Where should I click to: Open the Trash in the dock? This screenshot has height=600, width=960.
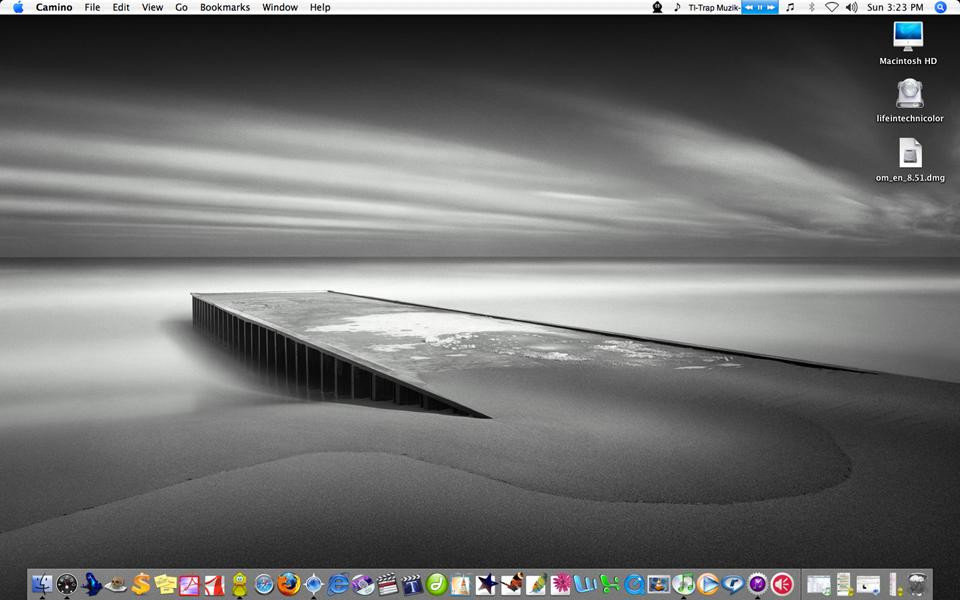coord(917,584)
